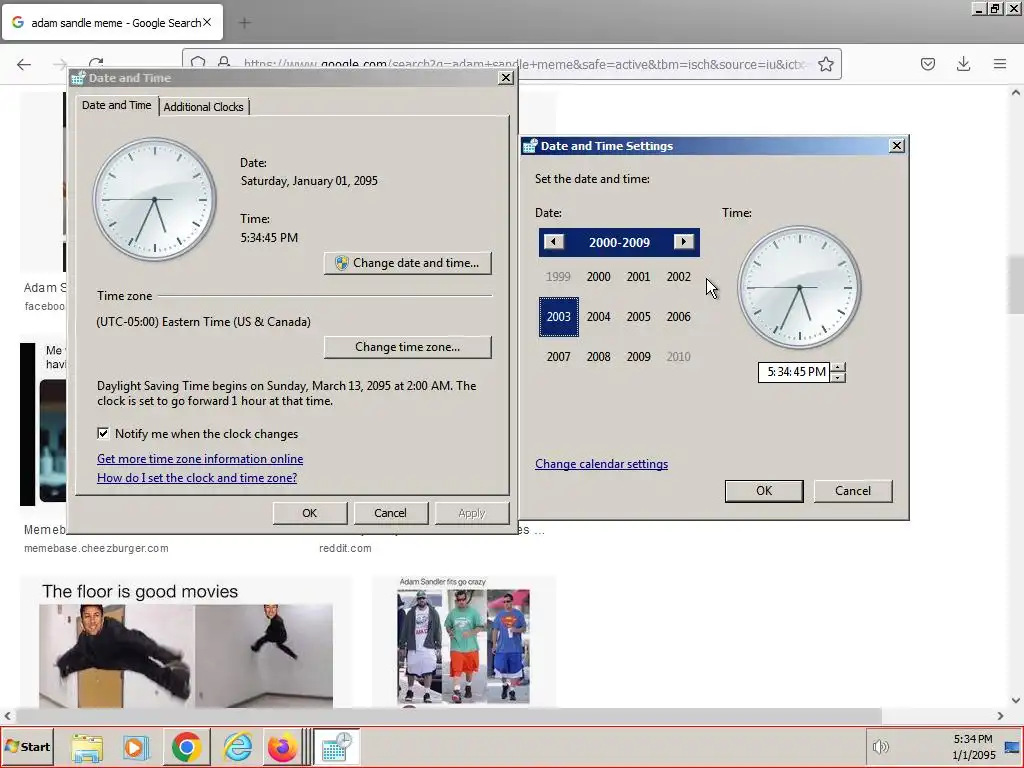Open a new Firefox tab
The image size is (1024, 768).
245,23
